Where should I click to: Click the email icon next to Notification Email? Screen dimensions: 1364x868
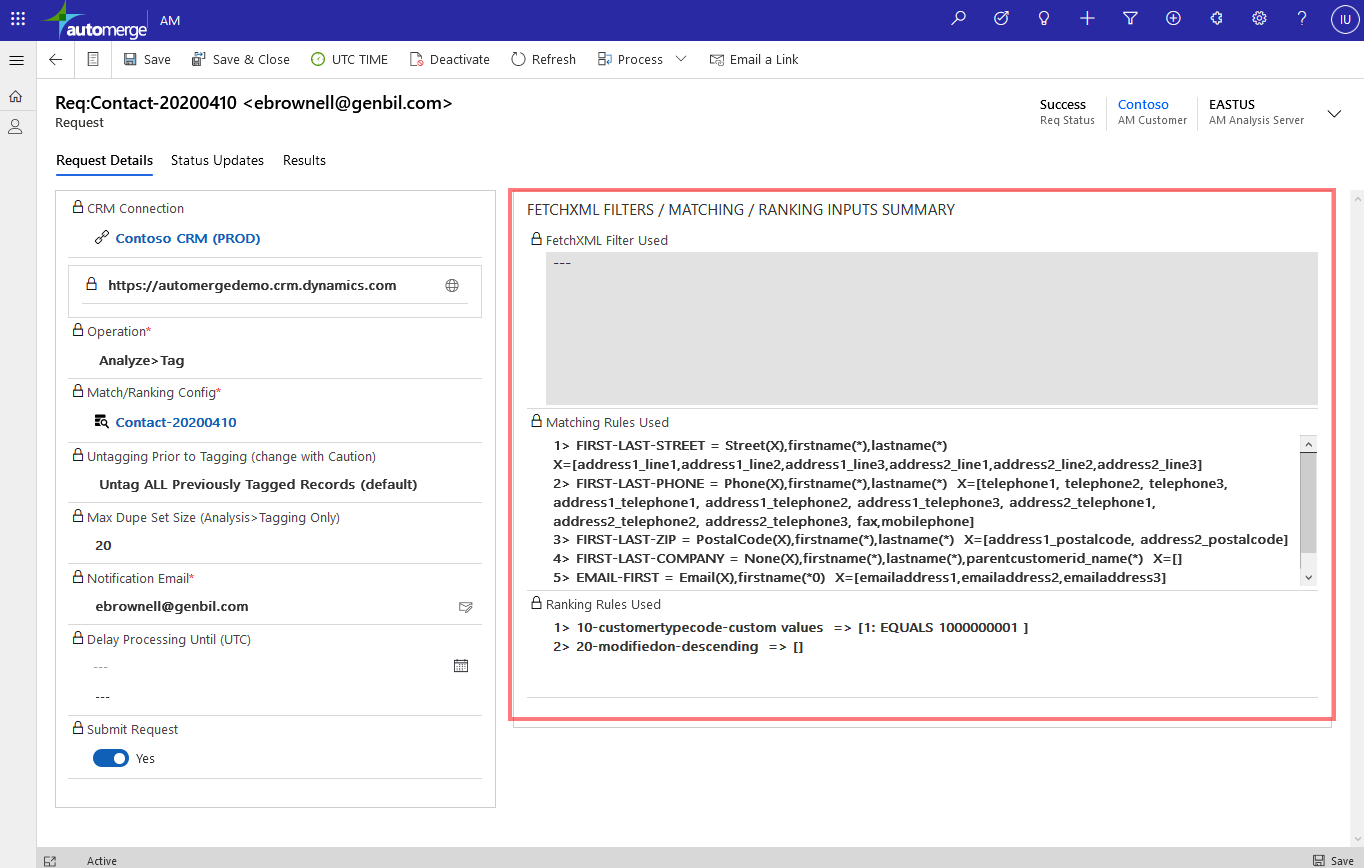pyautogui.click(x=465, y=607)
